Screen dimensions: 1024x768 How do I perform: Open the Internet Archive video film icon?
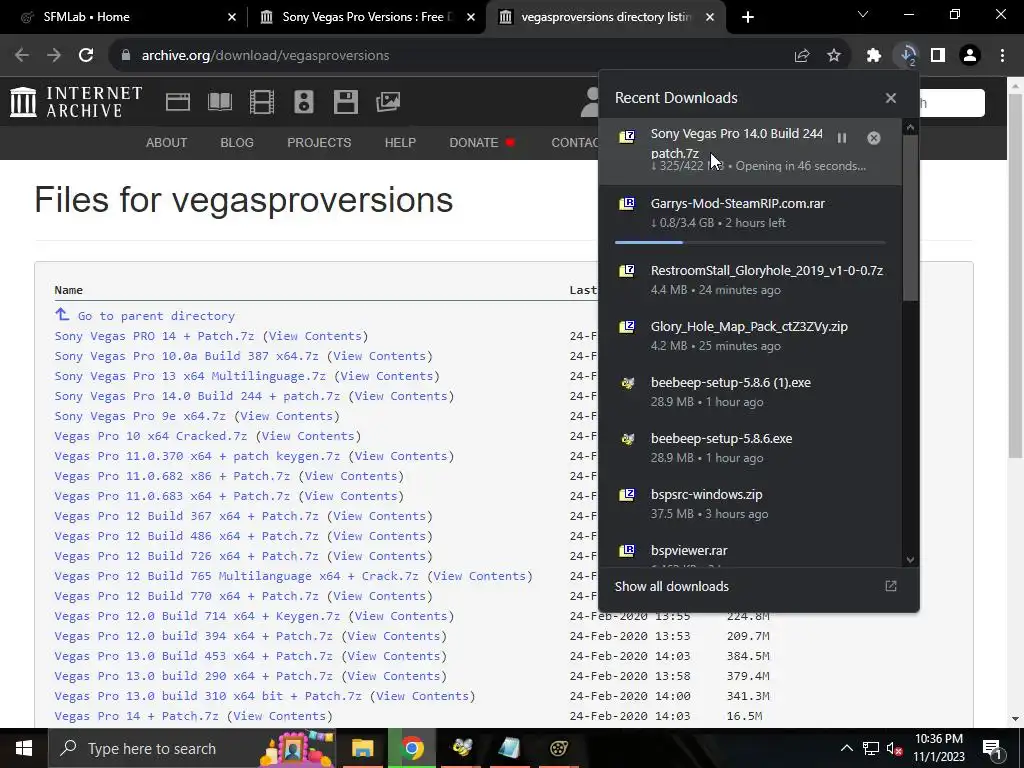(262, 102)
